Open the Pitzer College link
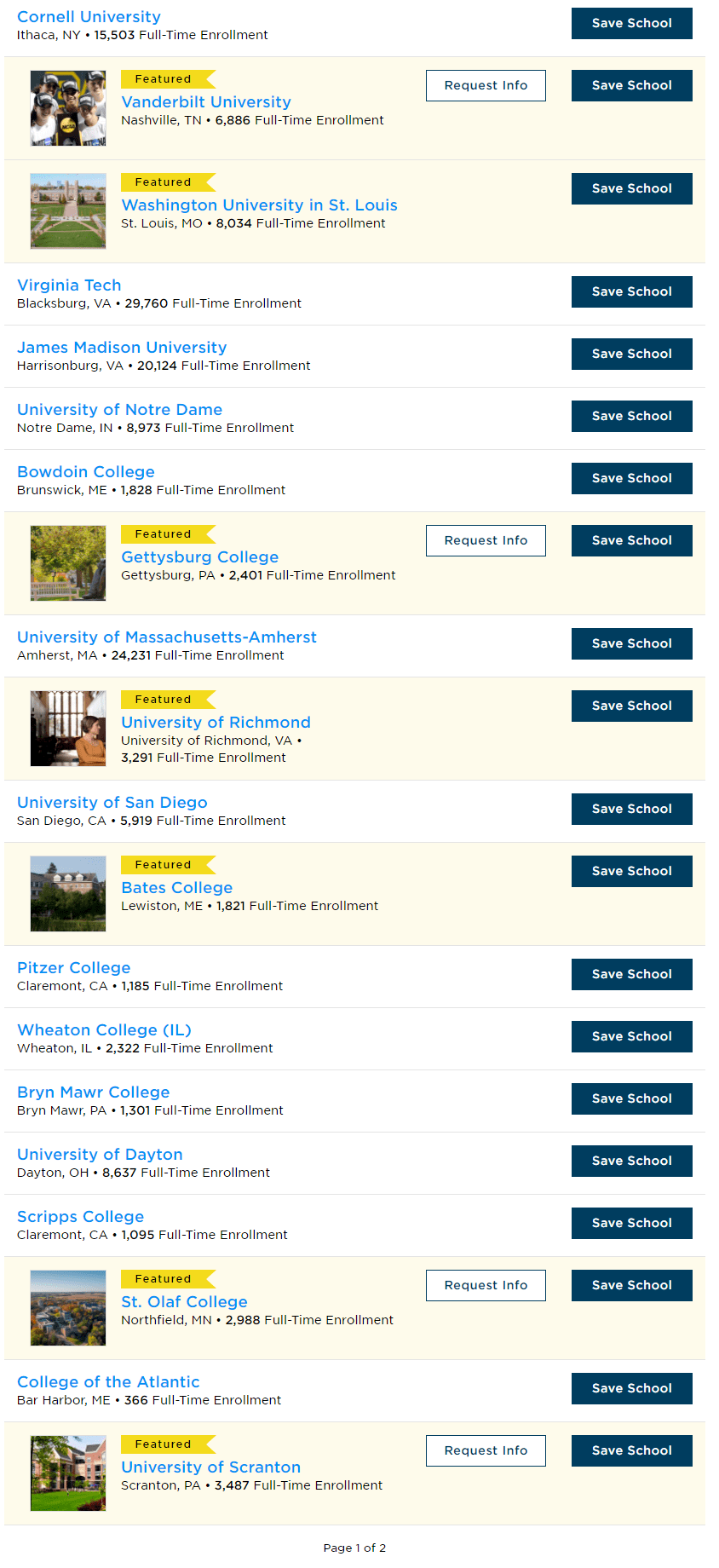719x1568 pixels. pyautogui.click(x=74, y=968)
